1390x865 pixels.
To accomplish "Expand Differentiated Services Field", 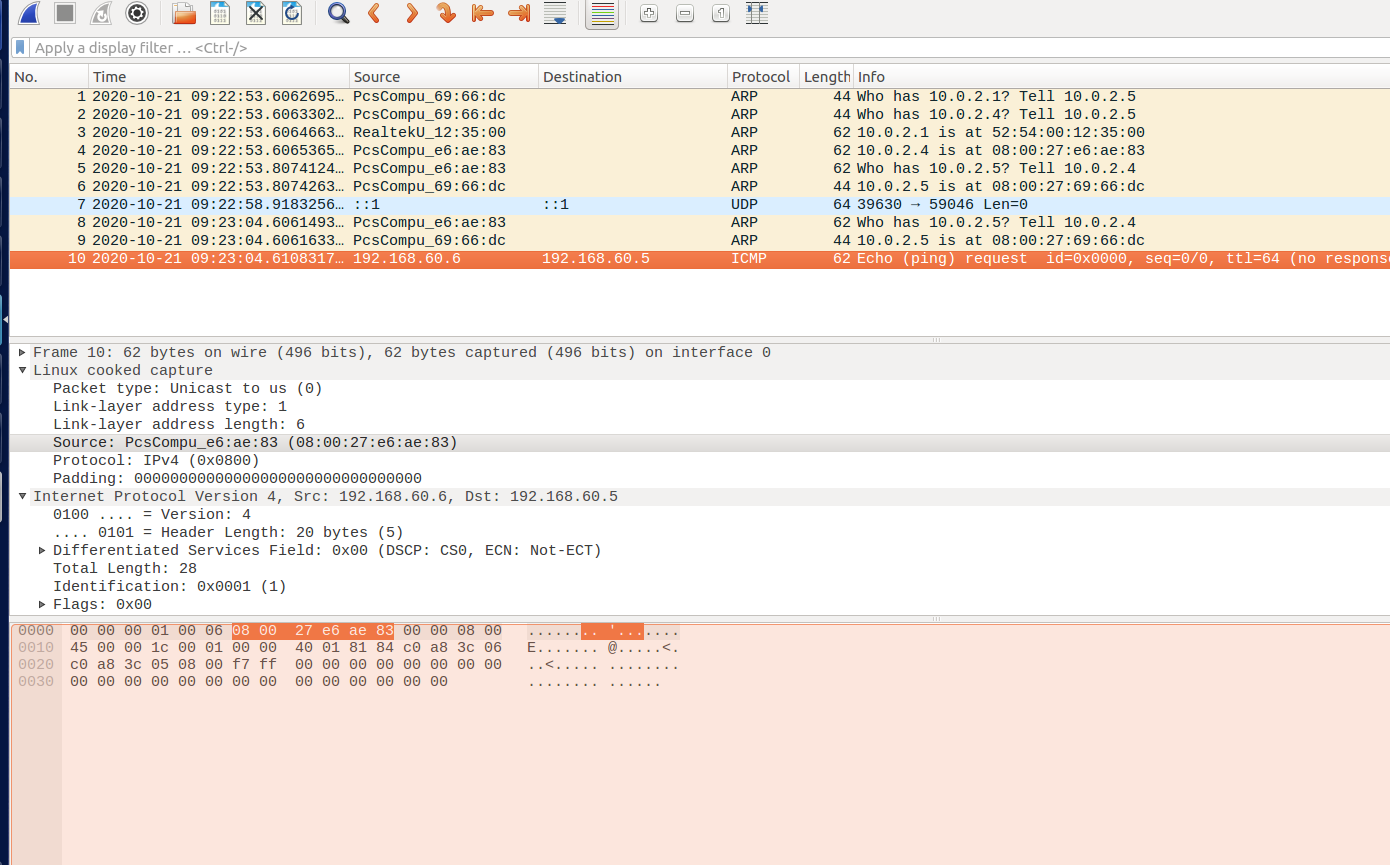I will [x=43, y=550].
